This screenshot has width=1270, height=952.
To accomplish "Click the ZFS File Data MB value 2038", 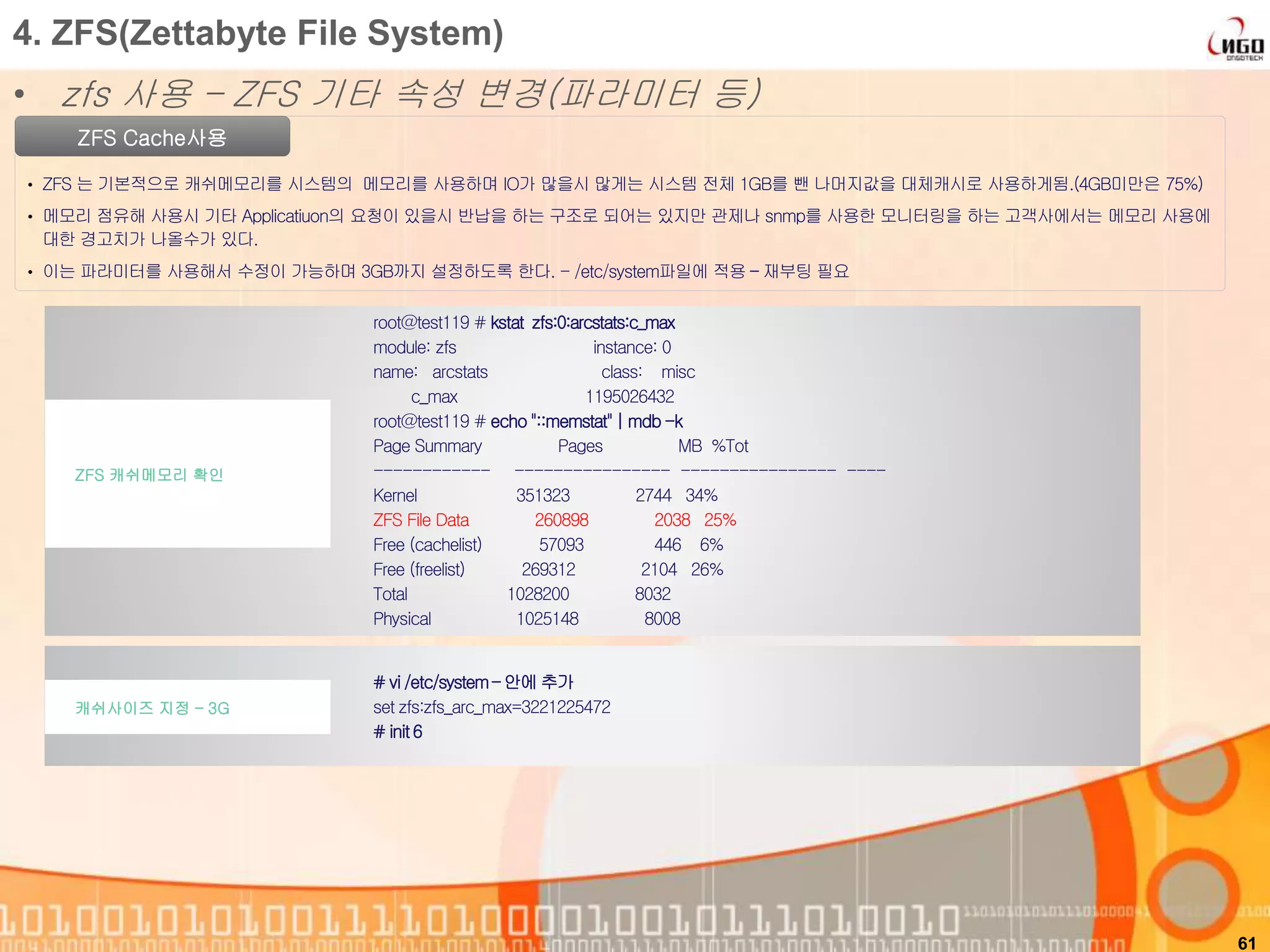I will tap(672, 520).
